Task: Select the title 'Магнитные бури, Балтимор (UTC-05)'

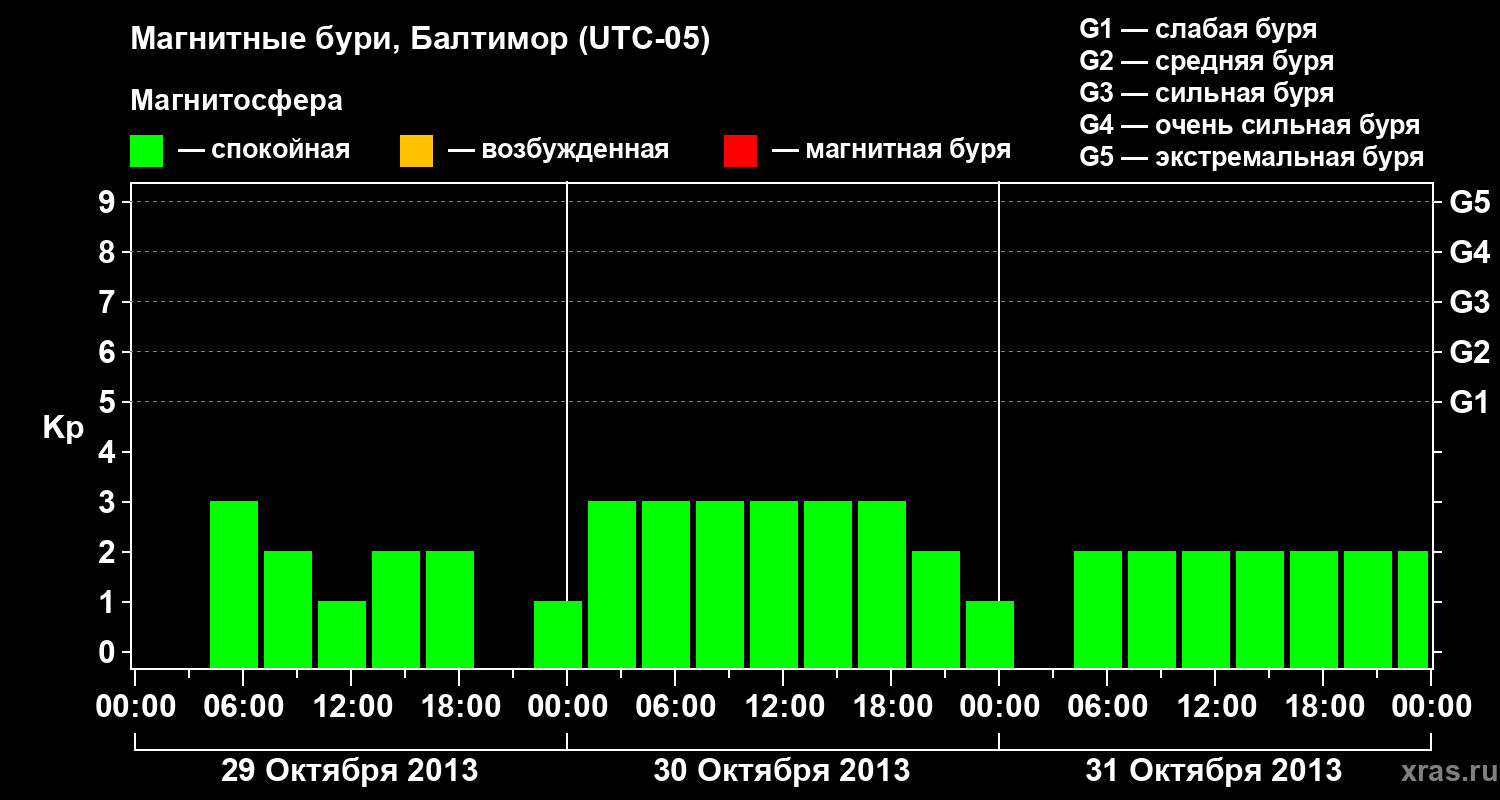Action: (420, 41)
